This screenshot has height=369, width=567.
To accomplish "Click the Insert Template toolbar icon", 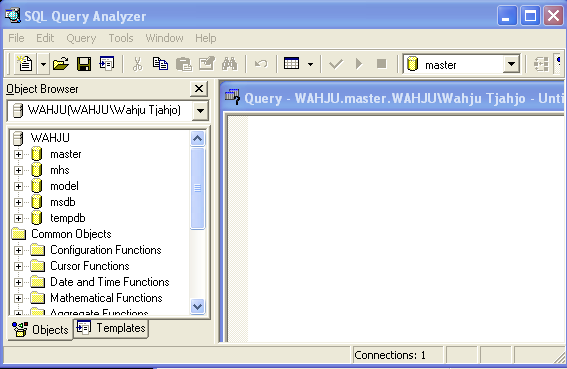I will [x=107, y=64].
